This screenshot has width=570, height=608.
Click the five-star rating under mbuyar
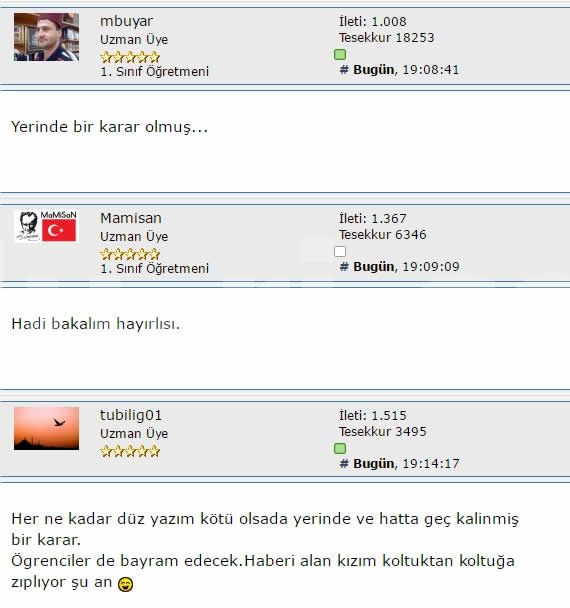[130, 57]
